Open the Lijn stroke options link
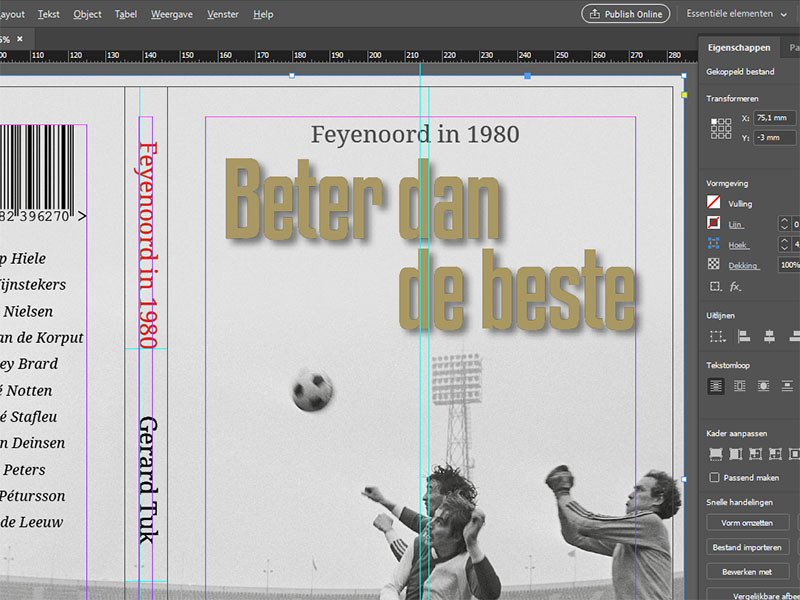This screenshot has height=600, width=800. coord(735,224)
